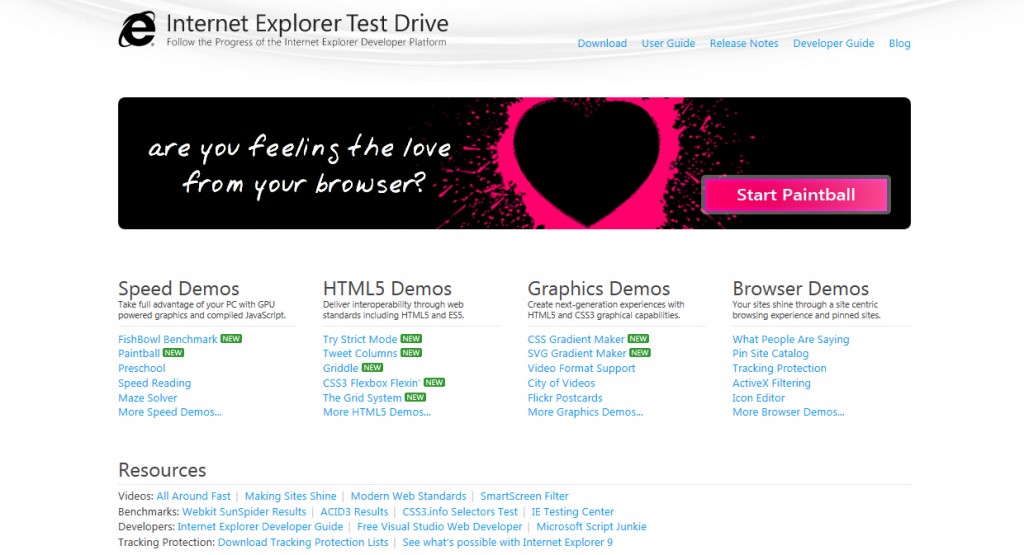Viewport: 1024px width, 555px height.
Task: Open the CSS Gradient Maker demo
Action: pos(576,340)
